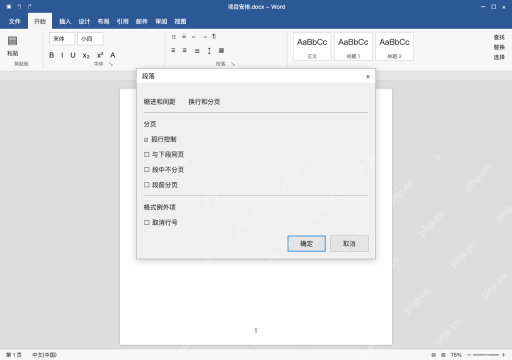This screenshot has height=360, width=512.
Task: Confirm the dialog with 确定
Action: tap(307, 244)
